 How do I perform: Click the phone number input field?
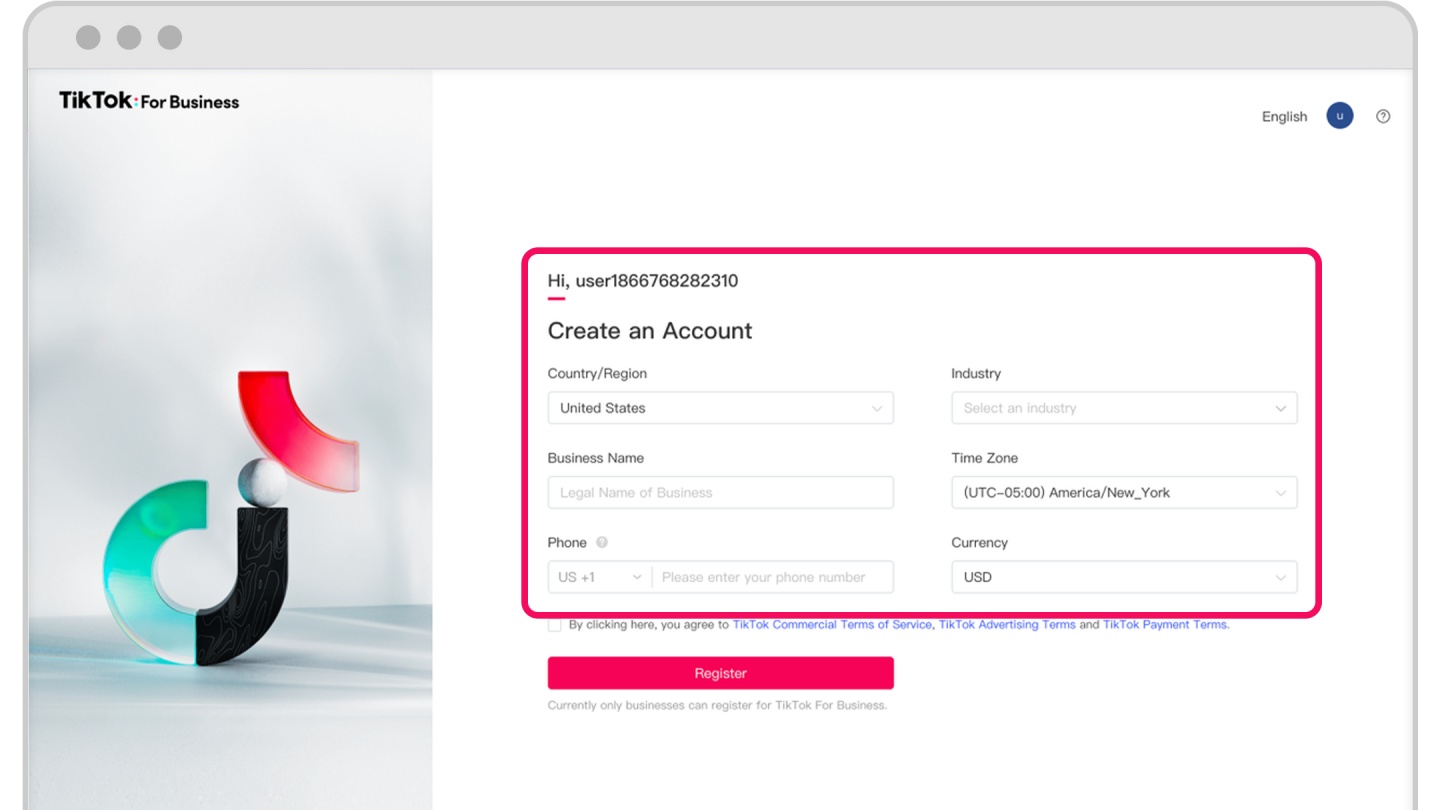coord(770,578)
